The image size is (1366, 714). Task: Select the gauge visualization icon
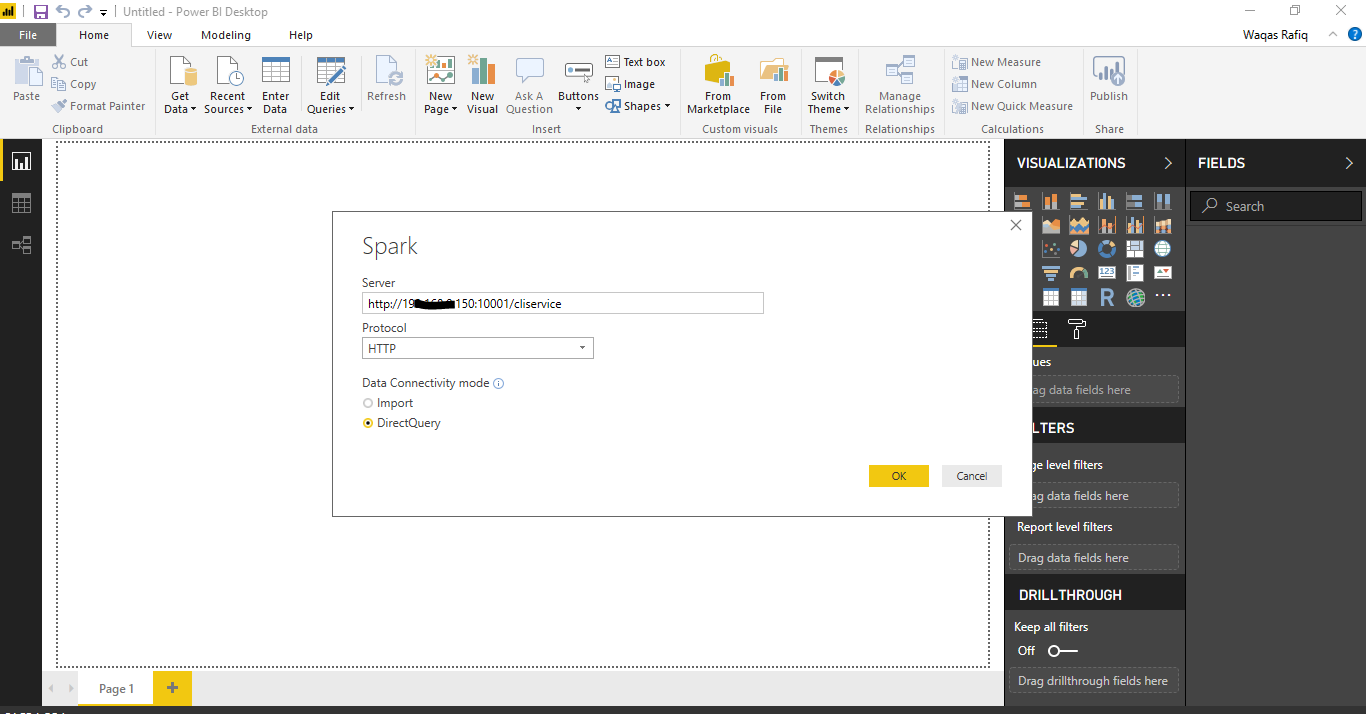pos(1079,272)
